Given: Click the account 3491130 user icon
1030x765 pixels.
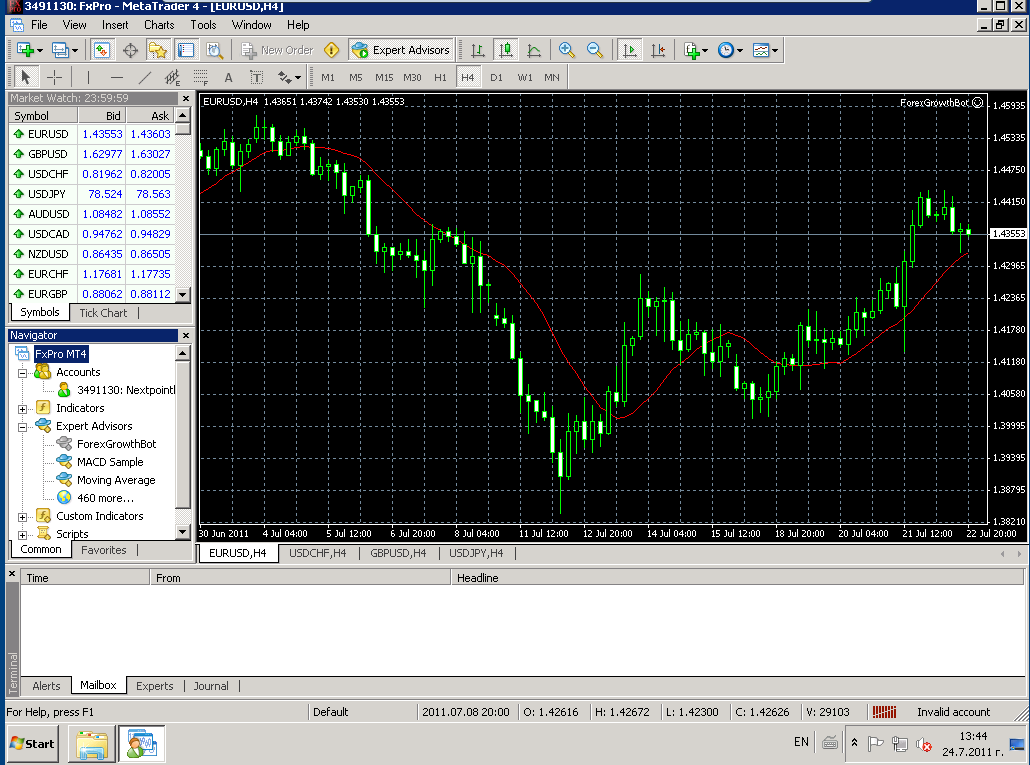Looking at the screenshot, I should click(x=64, y=390).
